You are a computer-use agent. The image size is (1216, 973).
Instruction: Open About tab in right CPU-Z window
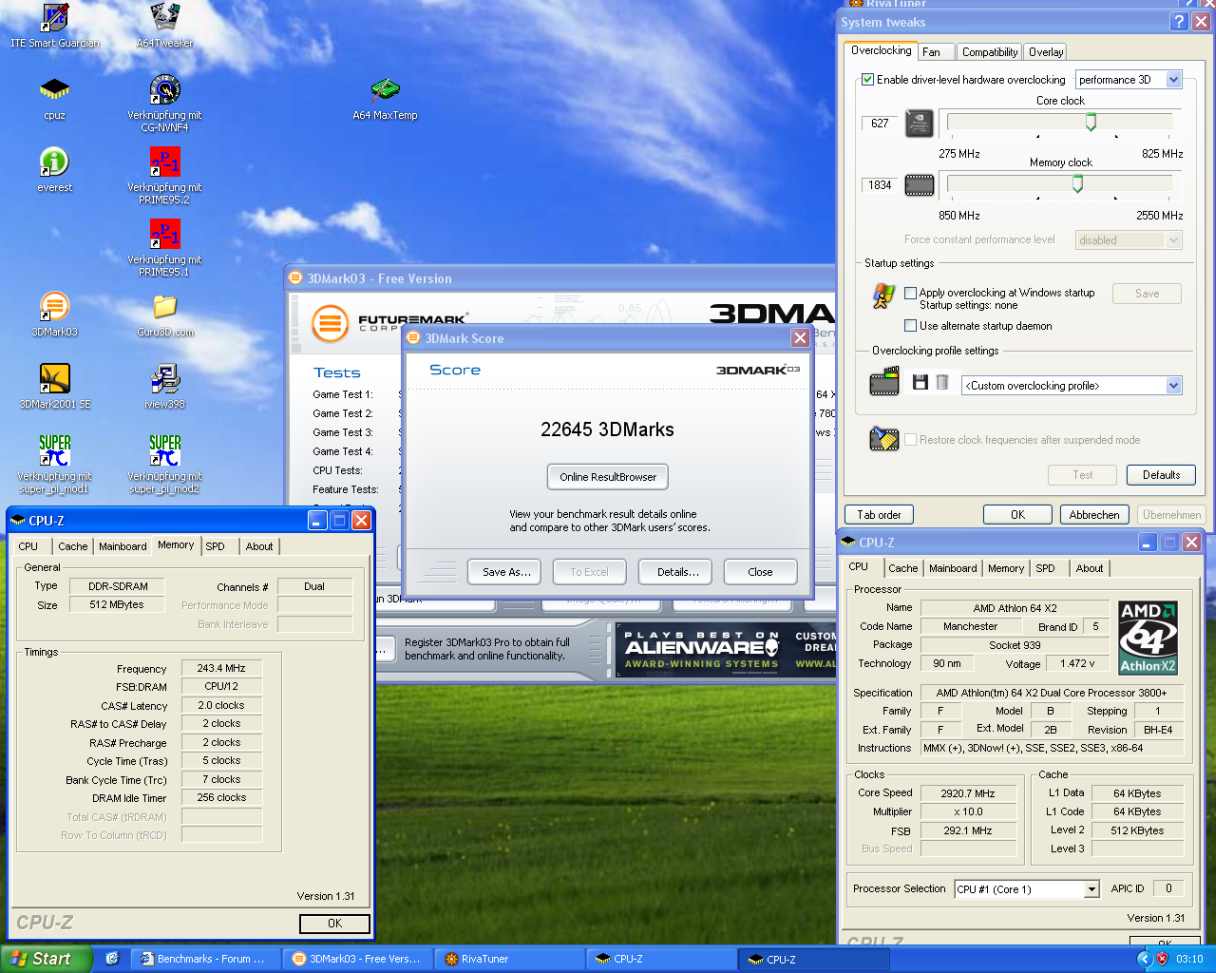[1089, 568]
